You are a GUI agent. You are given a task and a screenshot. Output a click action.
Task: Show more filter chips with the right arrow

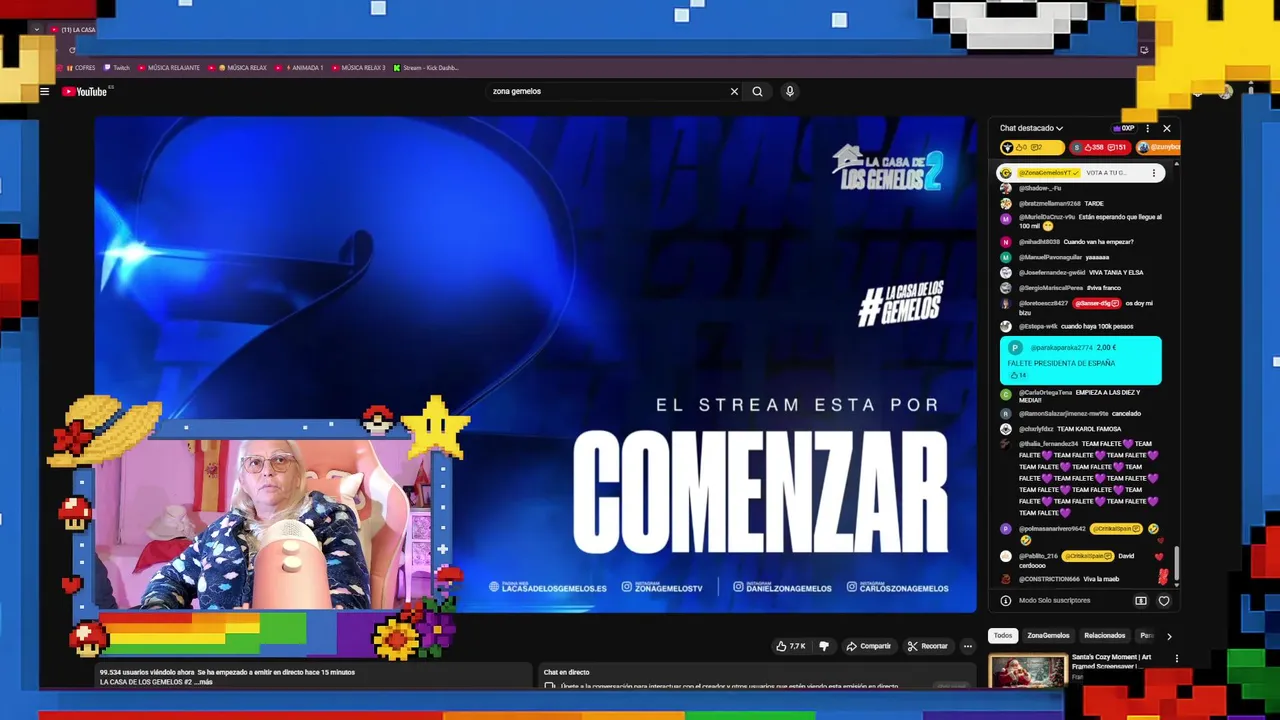pos(1169,636)
